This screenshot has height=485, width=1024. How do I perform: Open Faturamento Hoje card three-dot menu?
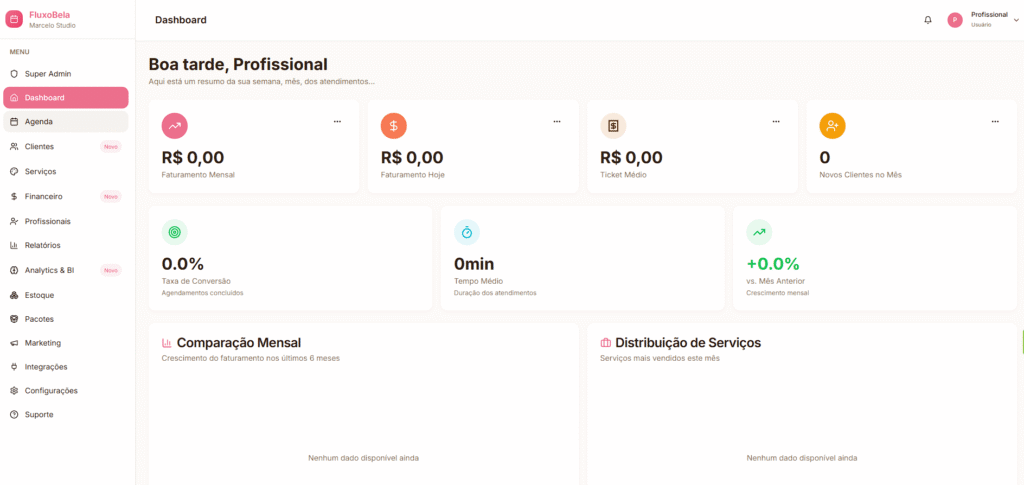(557, 122)
